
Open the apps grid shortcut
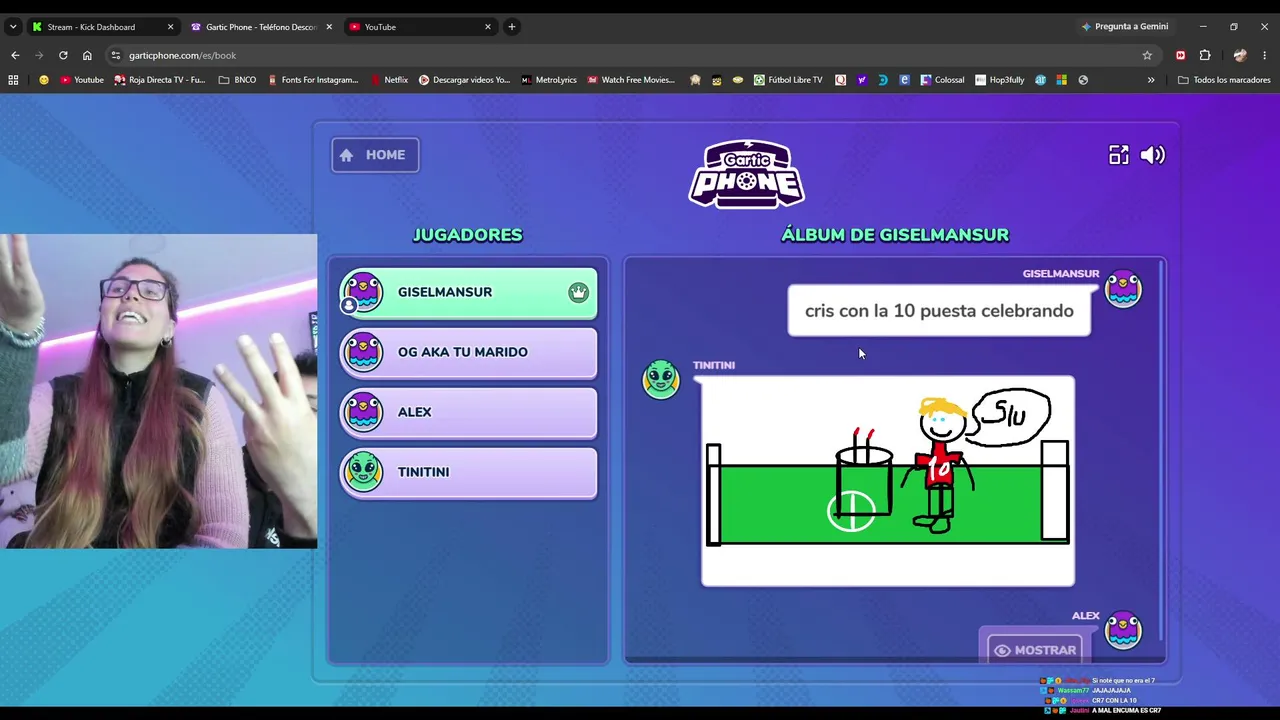pyautogui.click(x=13, y=80)
